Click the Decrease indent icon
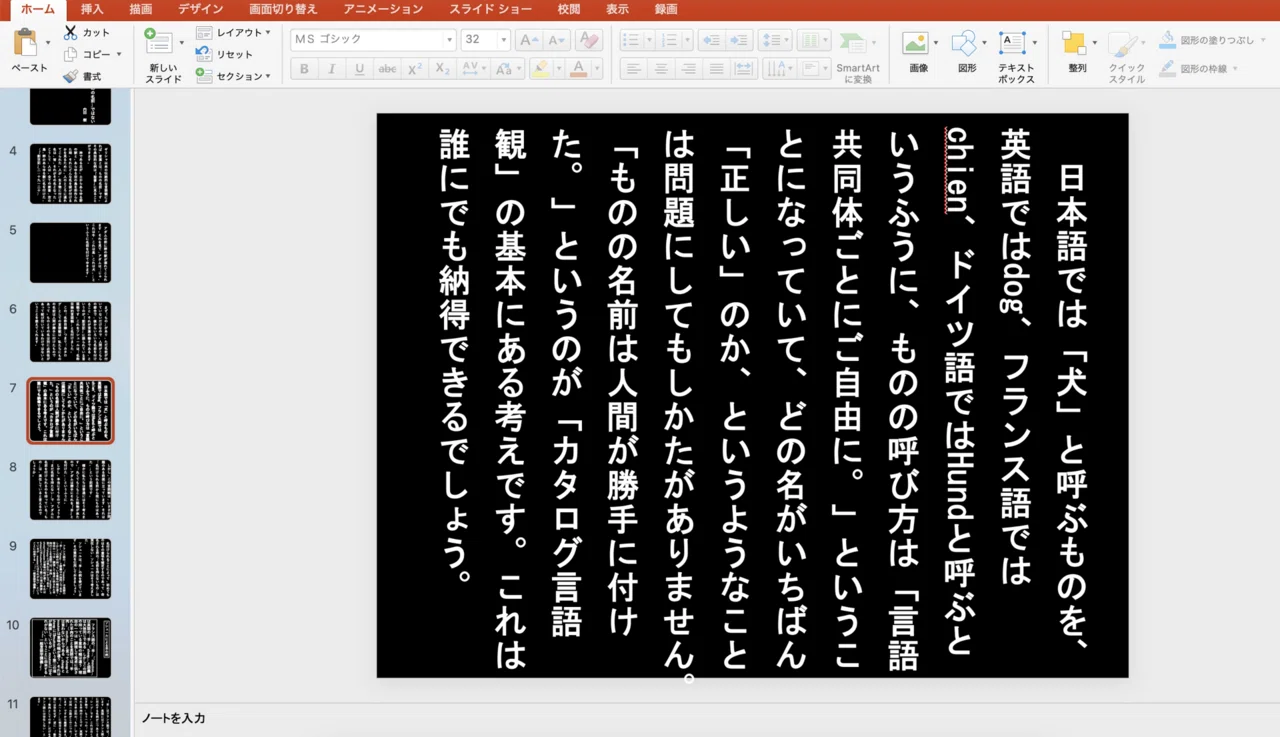 [711, 40]
